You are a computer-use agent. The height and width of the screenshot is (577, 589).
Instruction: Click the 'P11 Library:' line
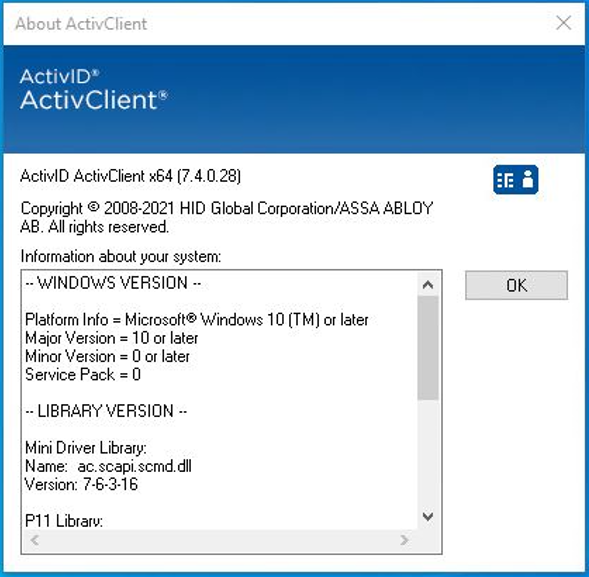(x=64, y=521)
